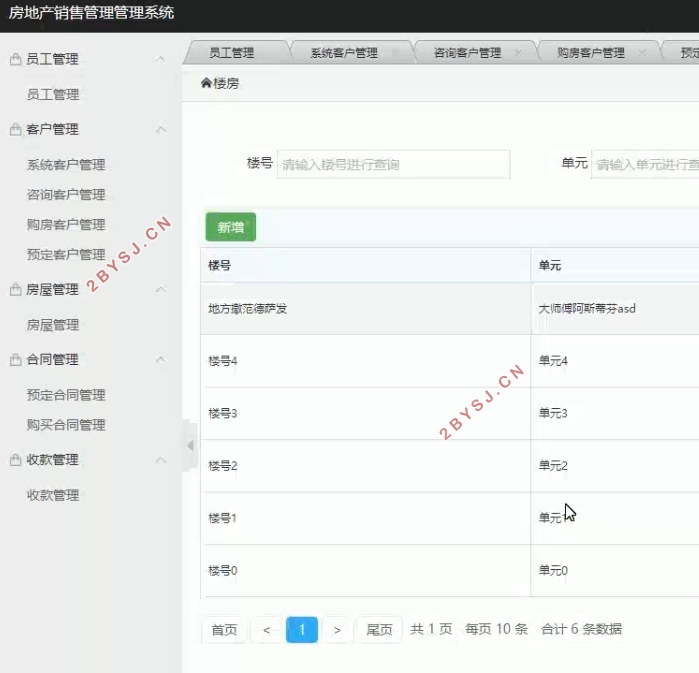Click the 房地产销售管理管理系统 title

click(91, 12)
